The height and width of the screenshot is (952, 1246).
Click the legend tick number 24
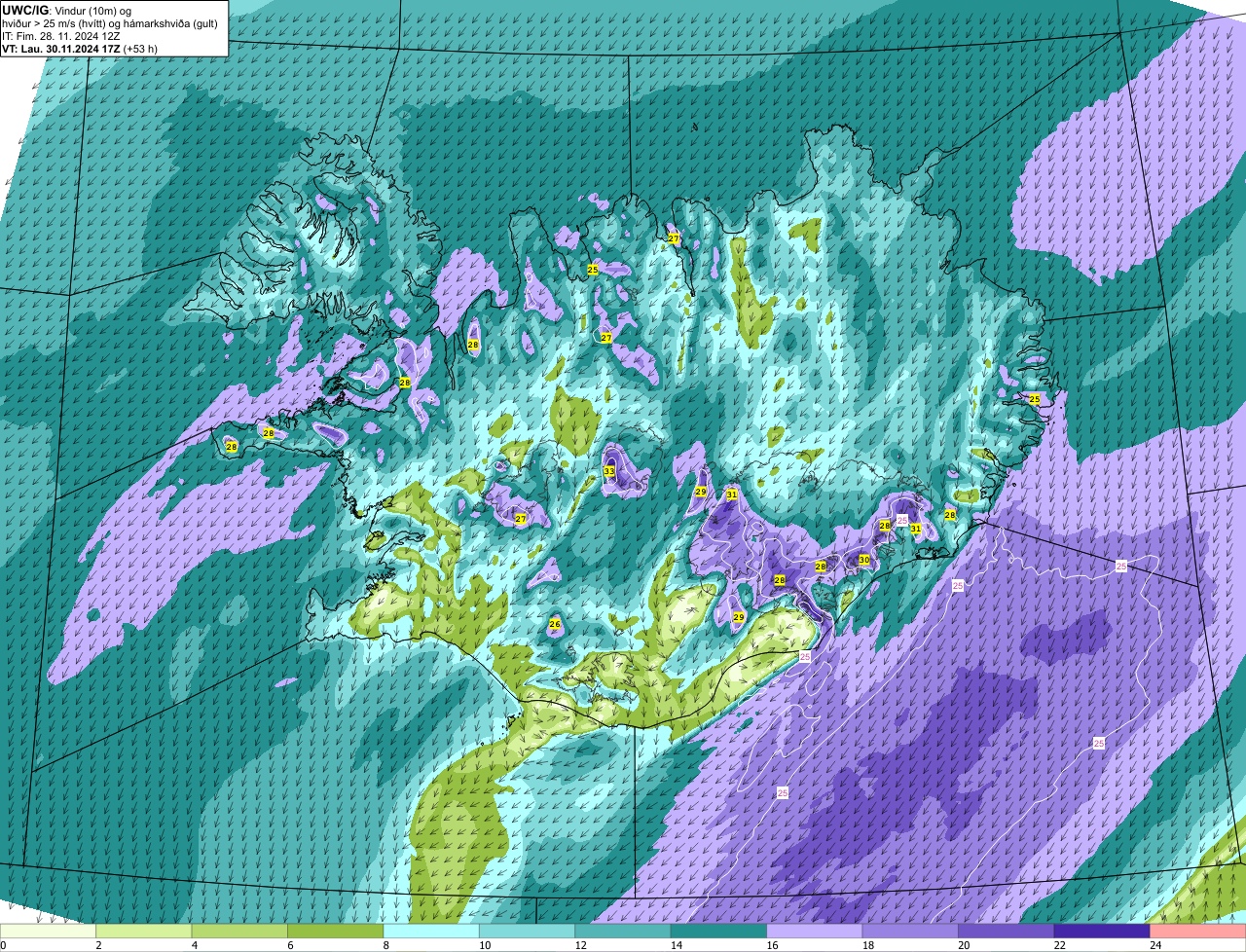point(1154,944)
